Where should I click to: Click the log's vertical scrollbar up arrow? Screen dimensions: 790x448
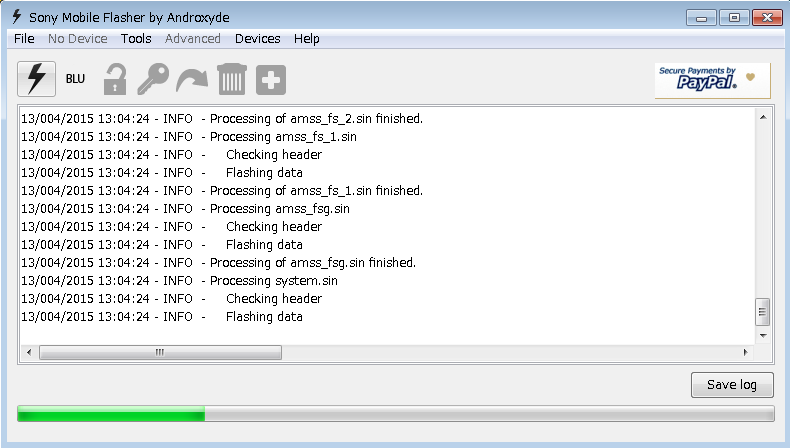763,117
